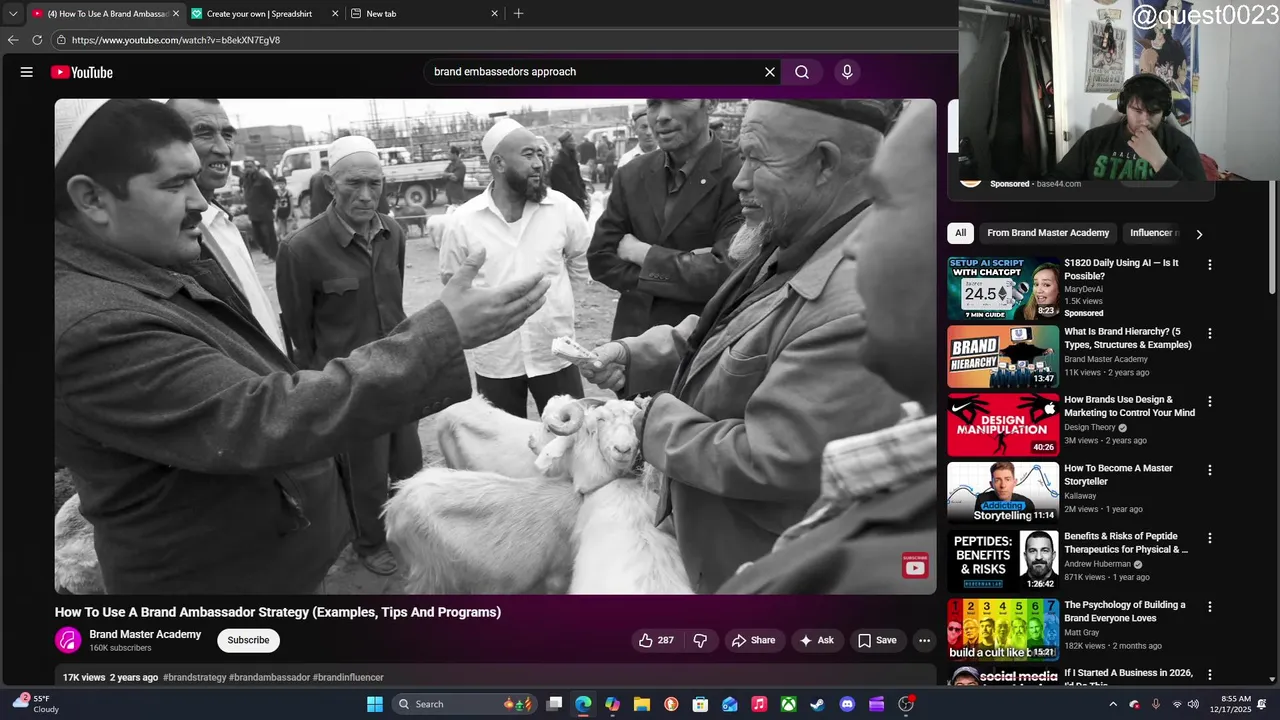
Task: Run search with the magnifier button
Action: tap(802, 72)
